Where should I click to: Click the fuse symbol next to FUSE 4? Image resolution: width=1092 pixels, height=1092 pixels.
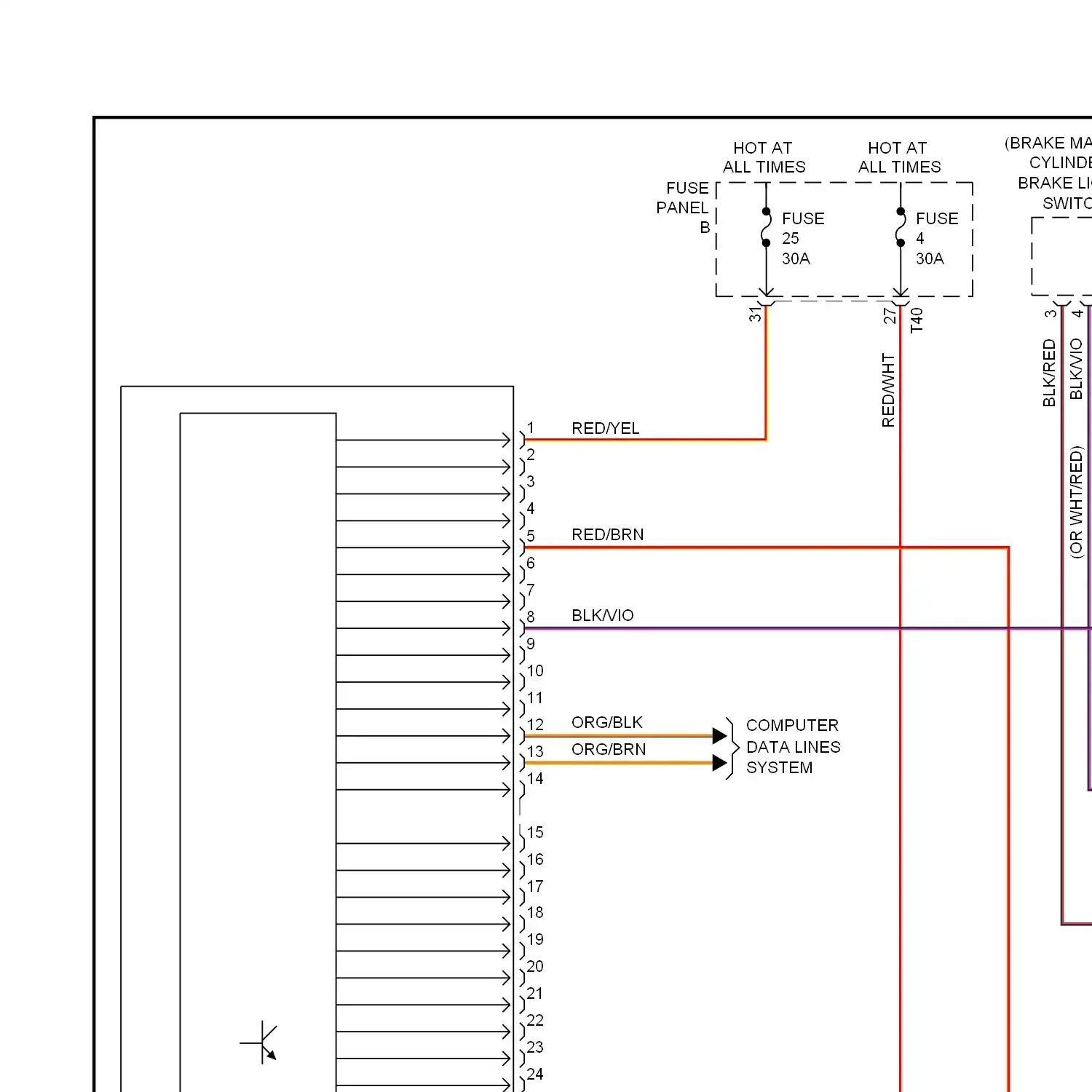(901, 227)
